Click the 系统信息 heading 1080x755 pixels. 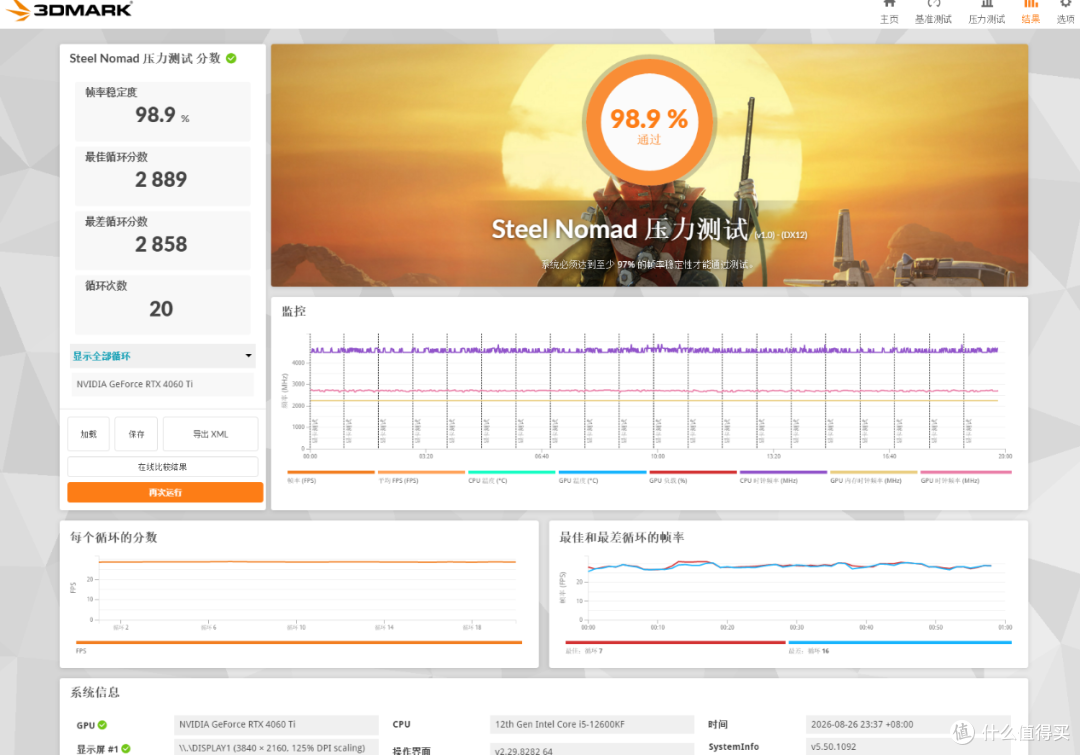click(95, 692)
